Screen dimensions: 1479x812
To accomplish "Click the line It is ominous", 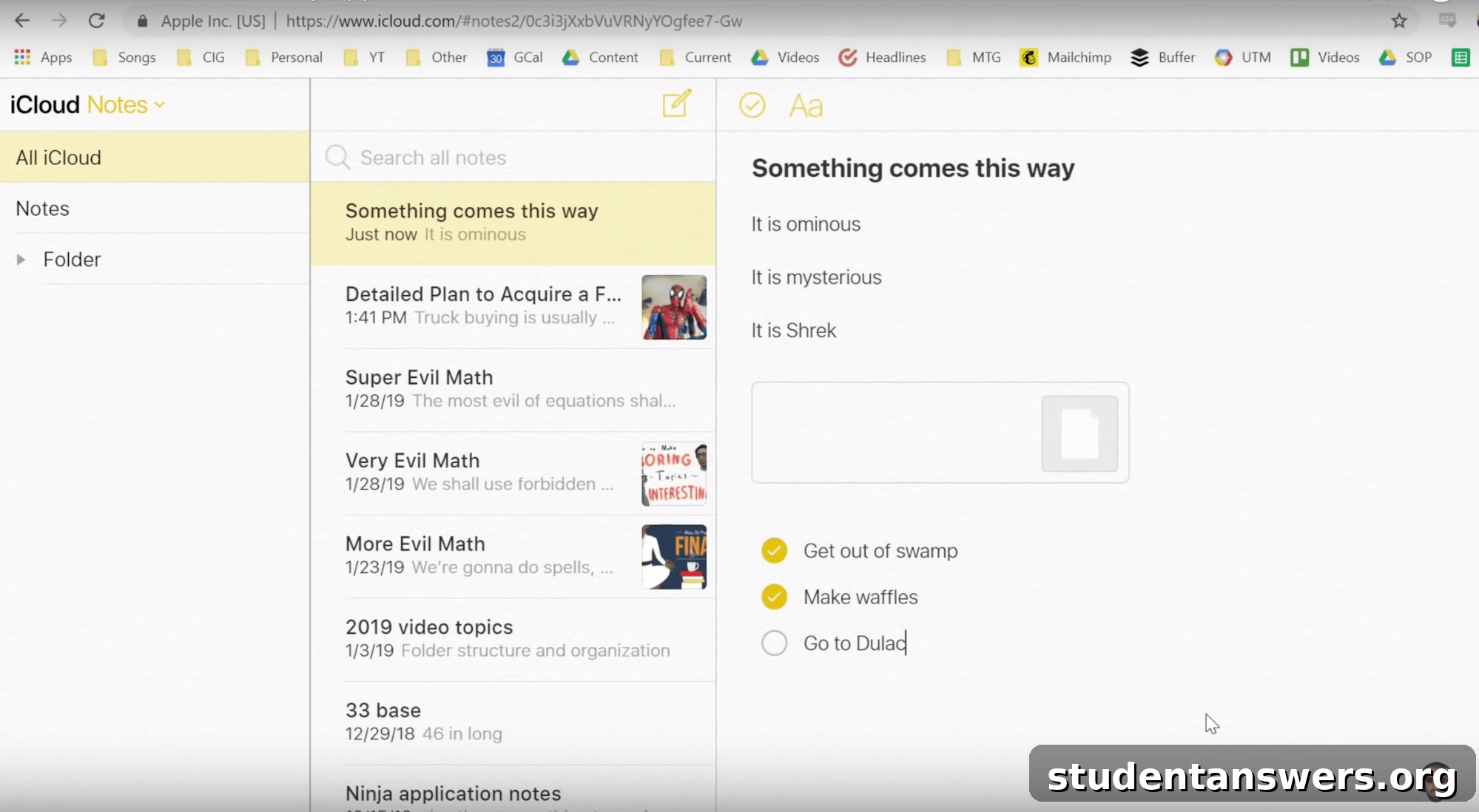I will 806,224.
